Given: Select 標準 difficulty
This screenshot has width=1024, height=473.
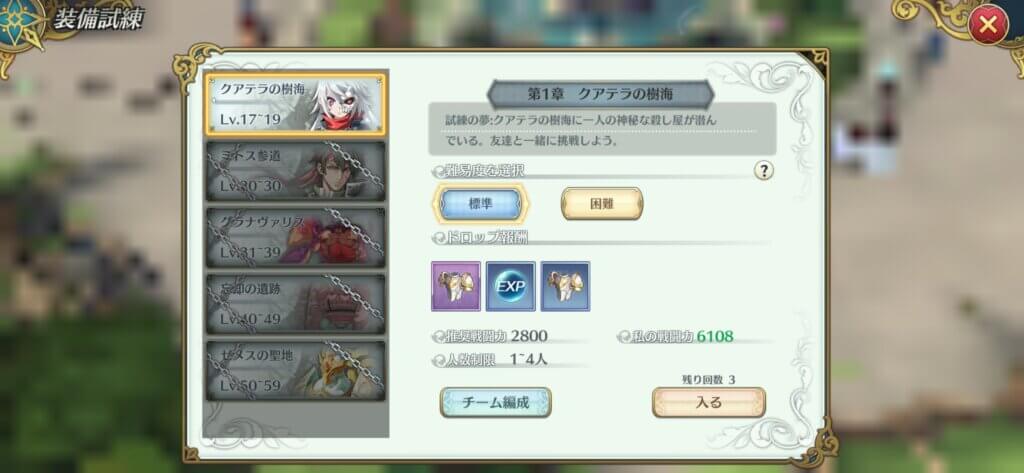Looking at the screenshot, I should [x=481, y=204].
